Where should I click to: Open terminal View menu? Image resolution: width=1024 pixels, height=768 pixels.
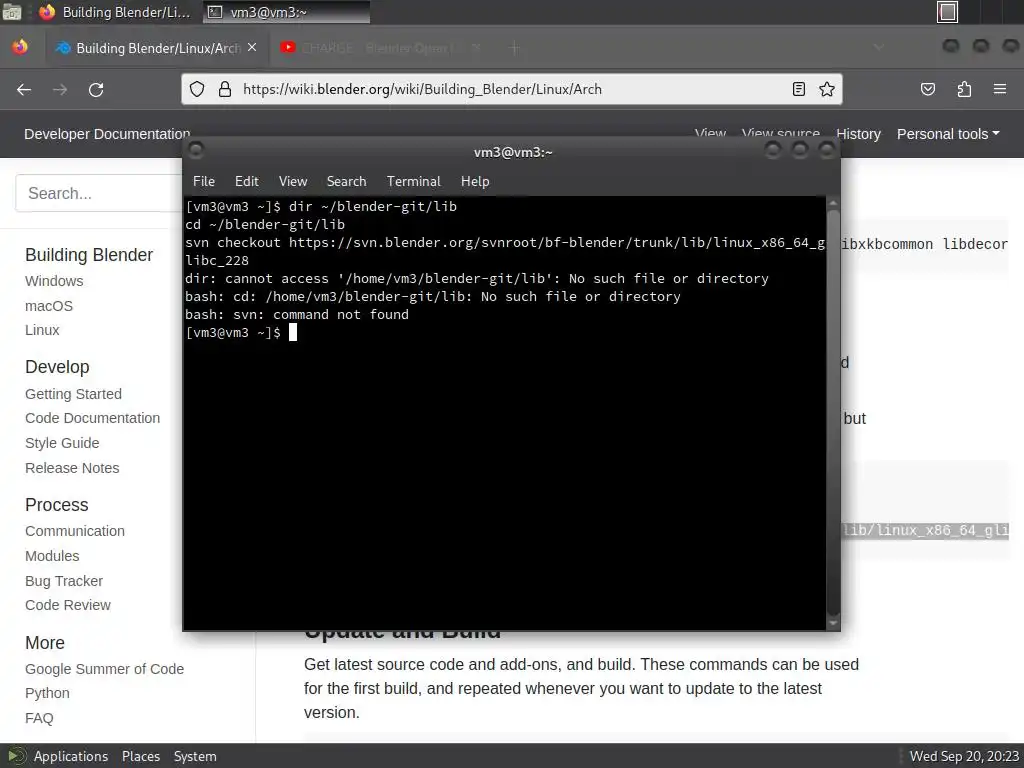pyautogui.click(x=293, y=182)
